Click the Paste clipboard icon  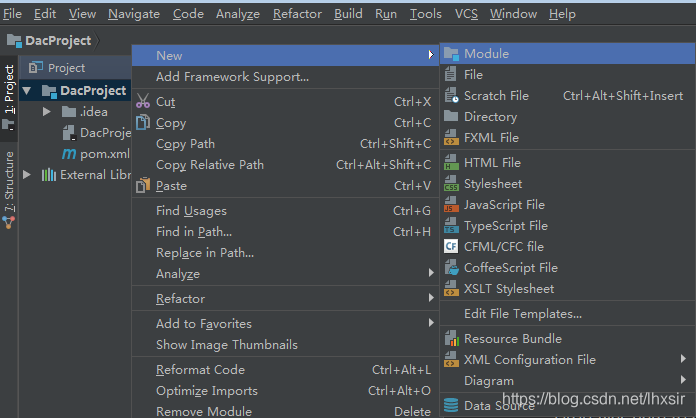[x=143, y=185]
